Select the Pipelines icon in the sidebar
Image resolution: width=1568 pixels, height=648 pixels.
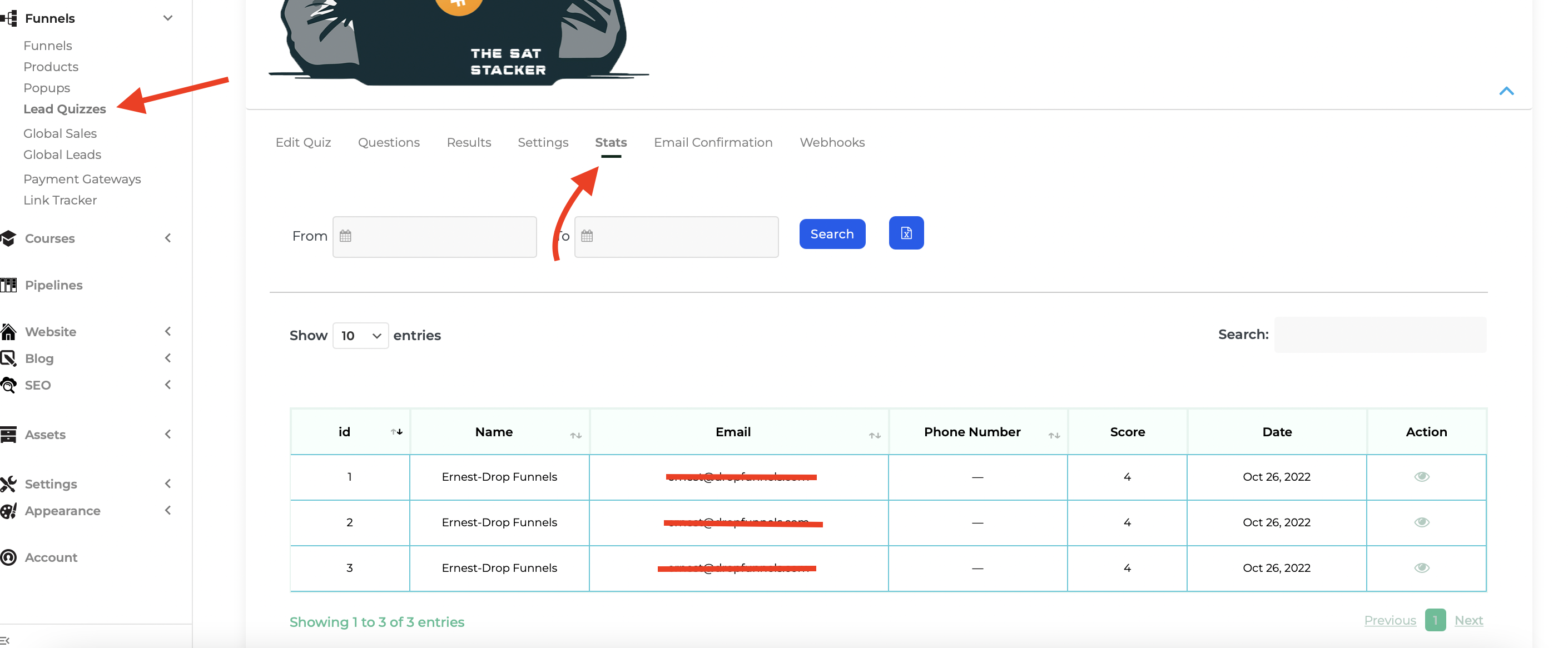point(8,285)
